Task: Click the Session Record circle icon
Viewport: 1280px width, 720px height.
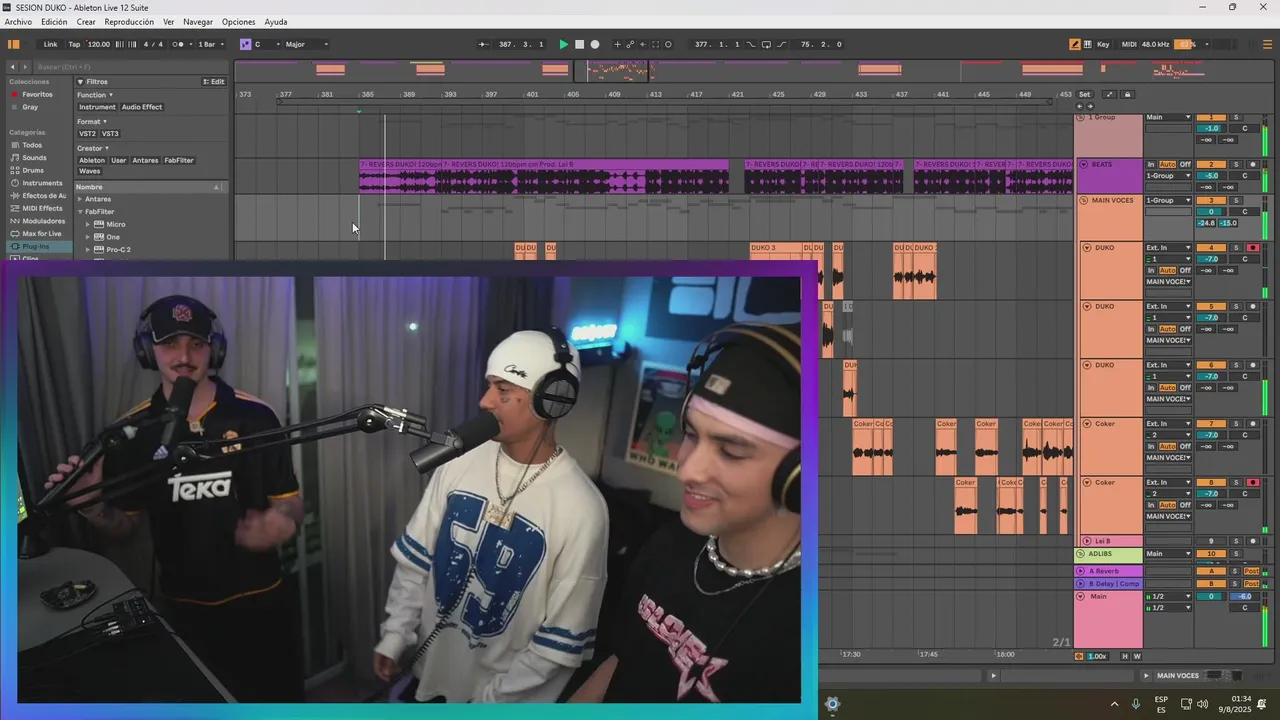Action: pyautogui.click(x=668, y=44)
